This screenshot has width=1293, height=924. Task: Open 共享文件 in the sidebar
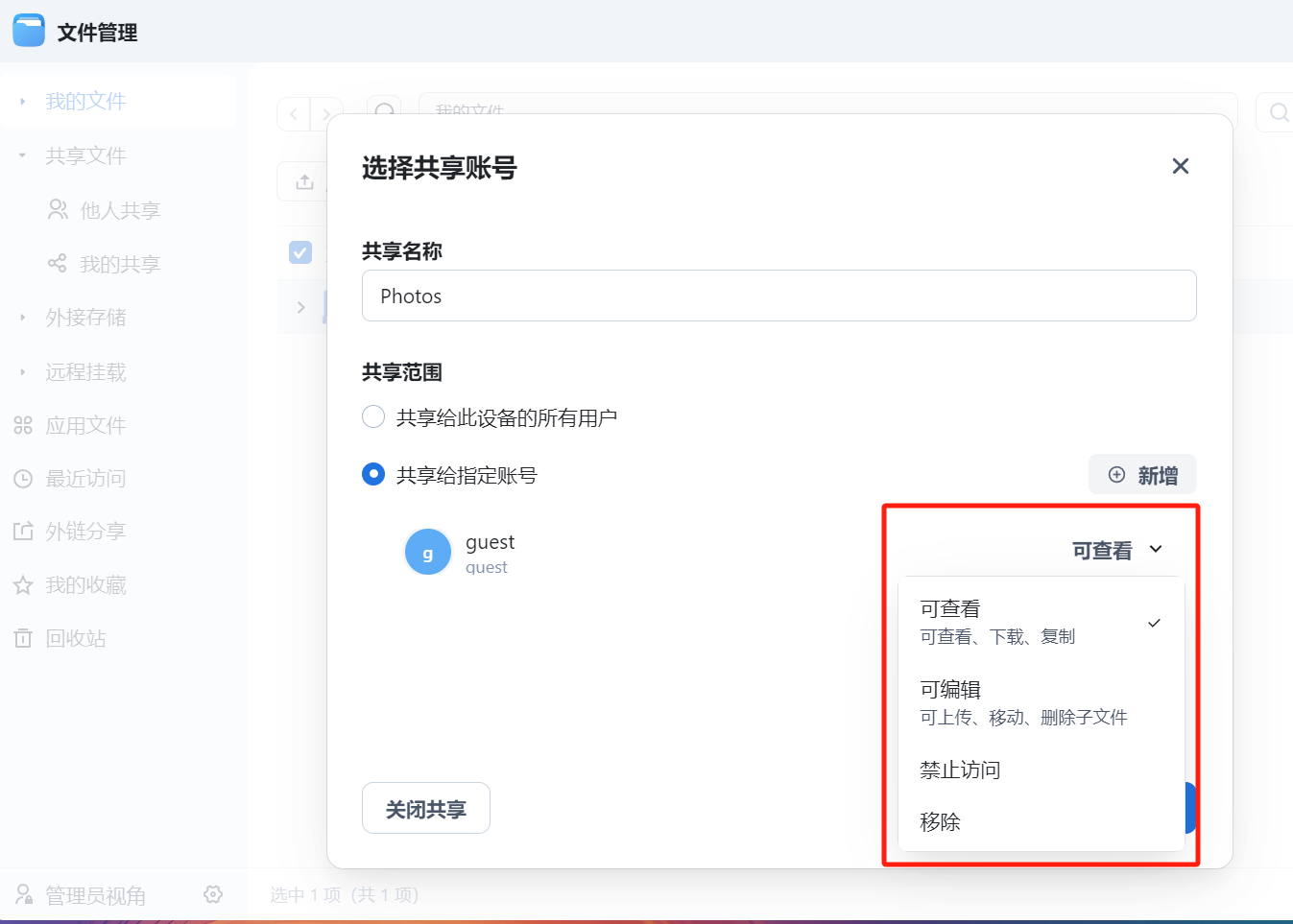pyautogui.click(x=85, y=155)
